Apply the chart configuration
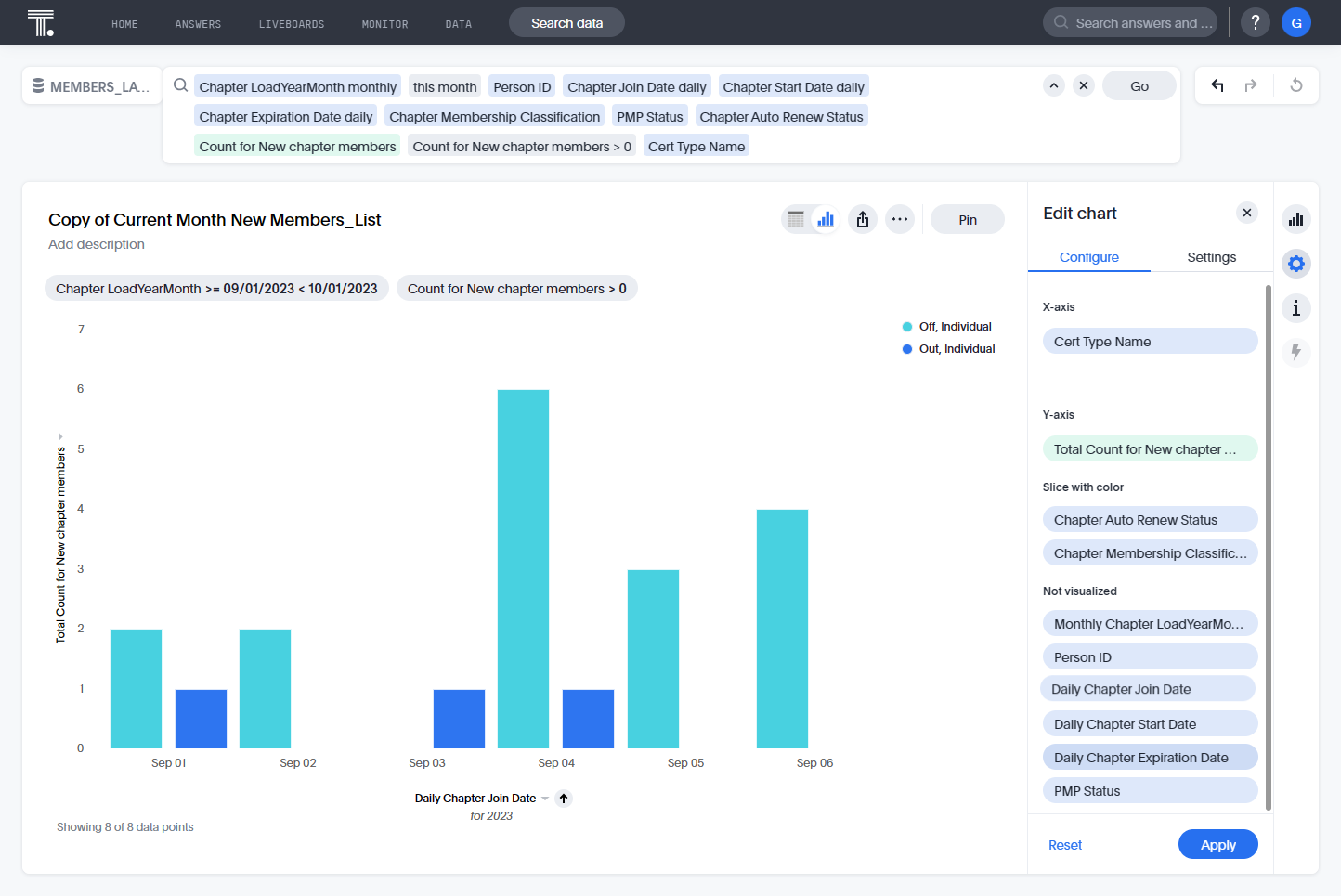1341x896 pixels. point(1218,845)
